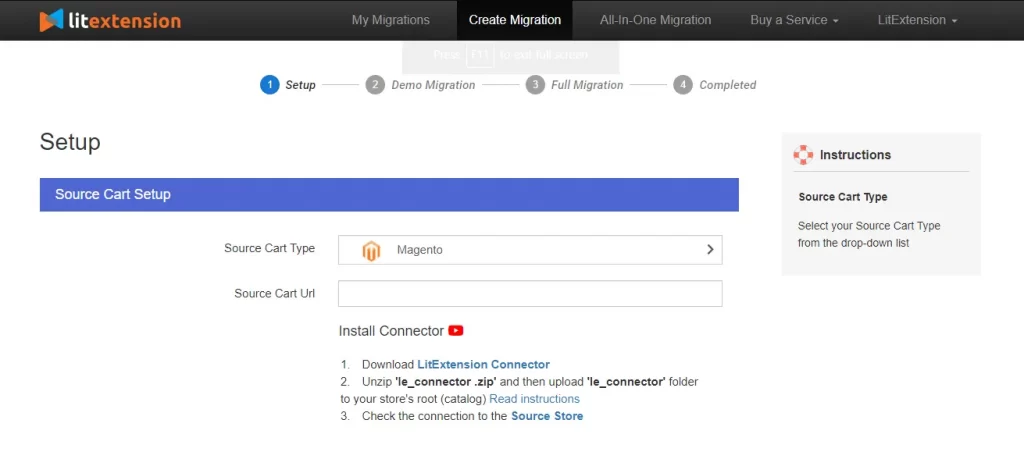1024x452 pixels.
Task: Focus the Source Cart Url field
Action: click(x=530, y=293)
